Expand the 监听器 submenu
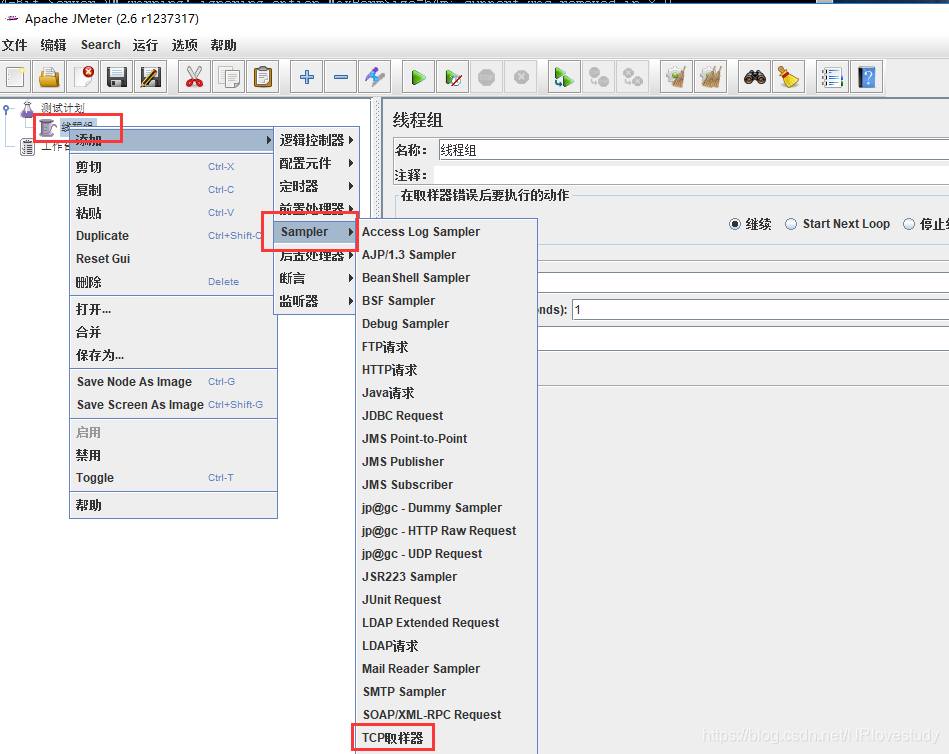 click(317, 301)
